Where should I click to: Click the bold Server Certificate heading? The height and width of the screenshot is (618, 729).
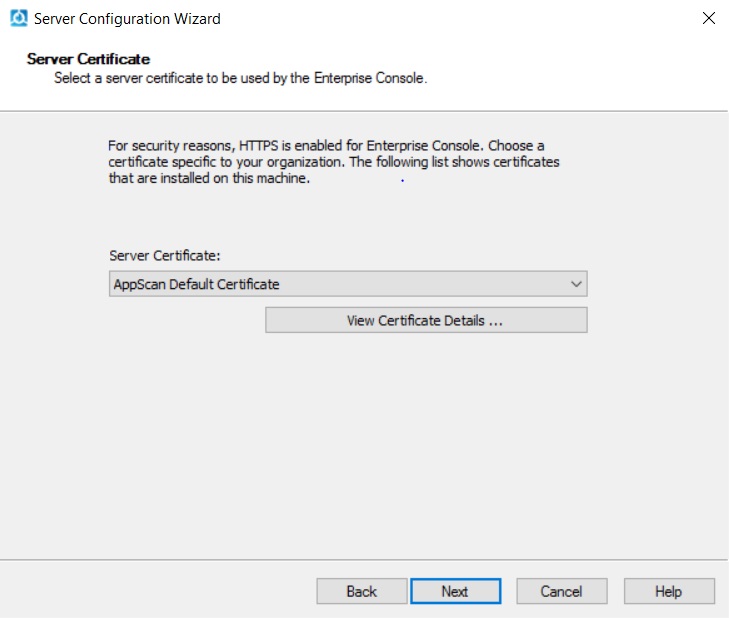pyautogui.click(x=88, y=59)
